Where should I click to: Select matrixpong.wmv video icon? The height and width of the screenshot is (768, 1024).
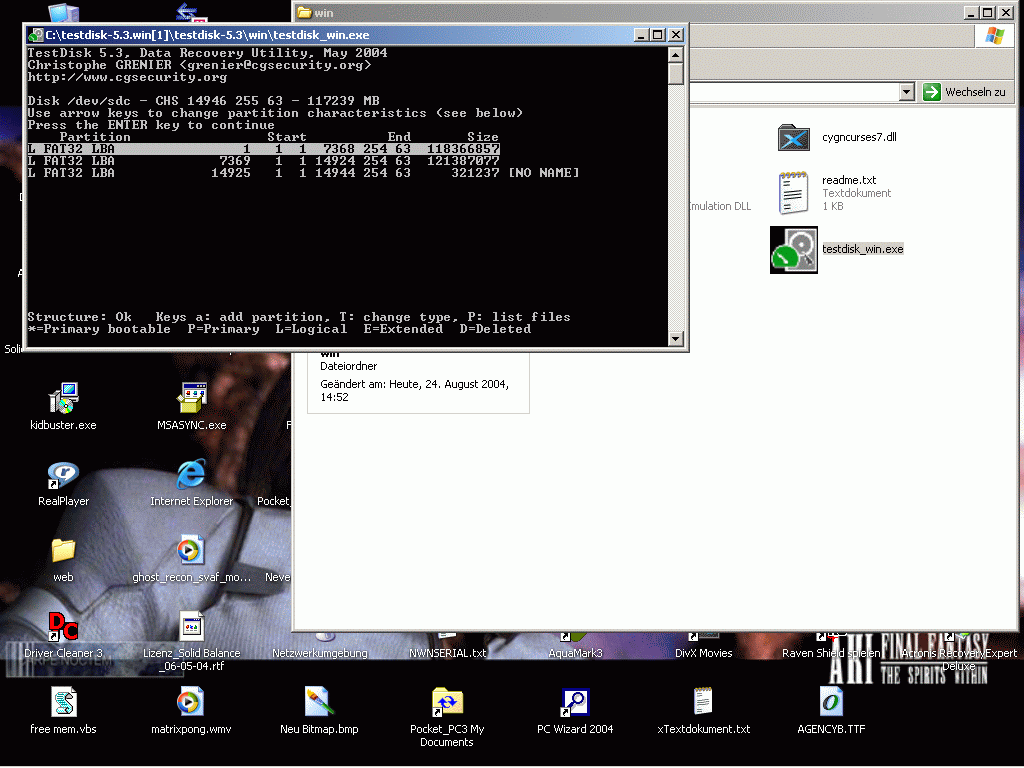(x=191, y=703)
